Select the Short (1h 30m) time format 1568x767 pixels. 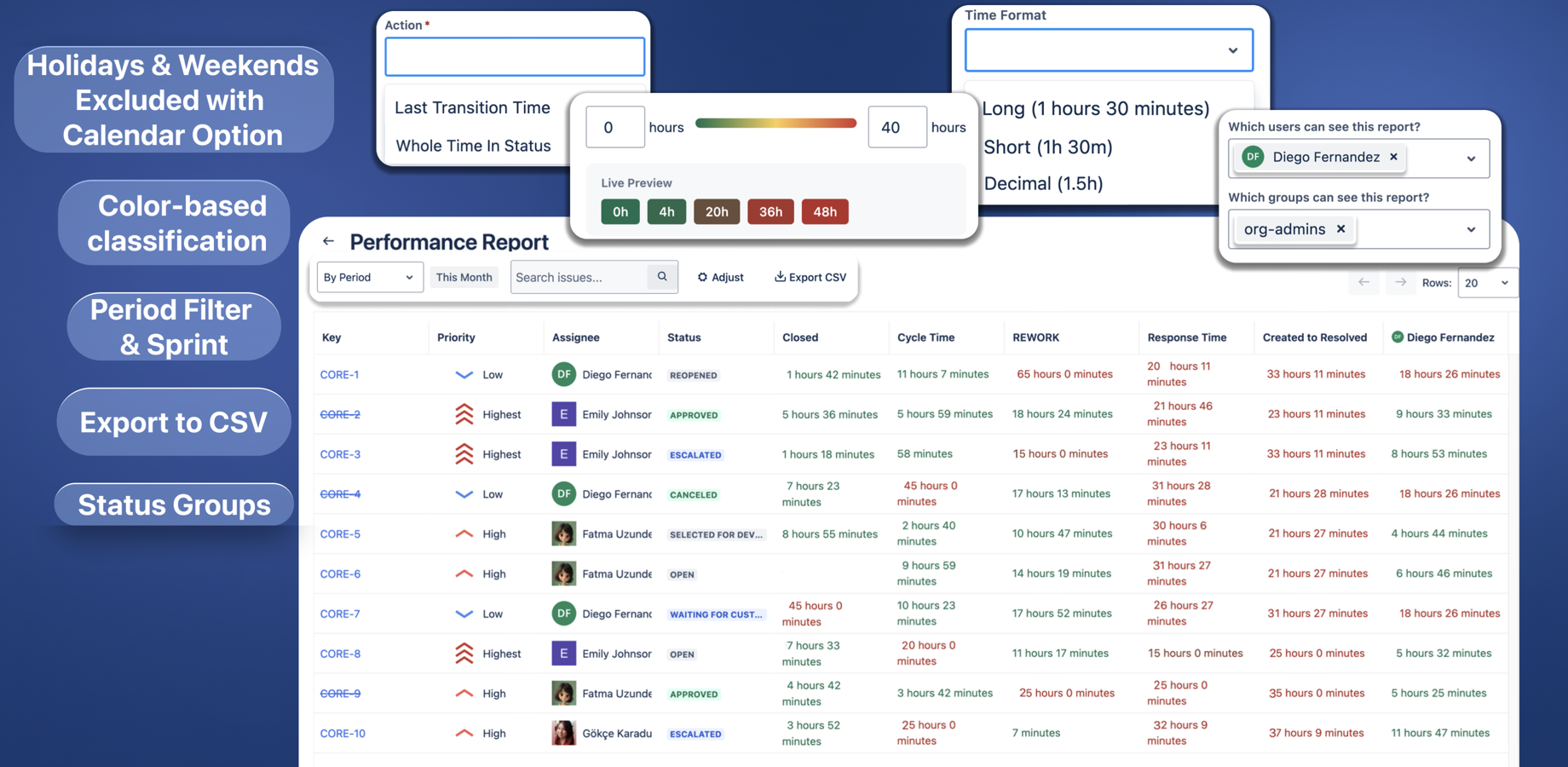[x=1047, y=147]
